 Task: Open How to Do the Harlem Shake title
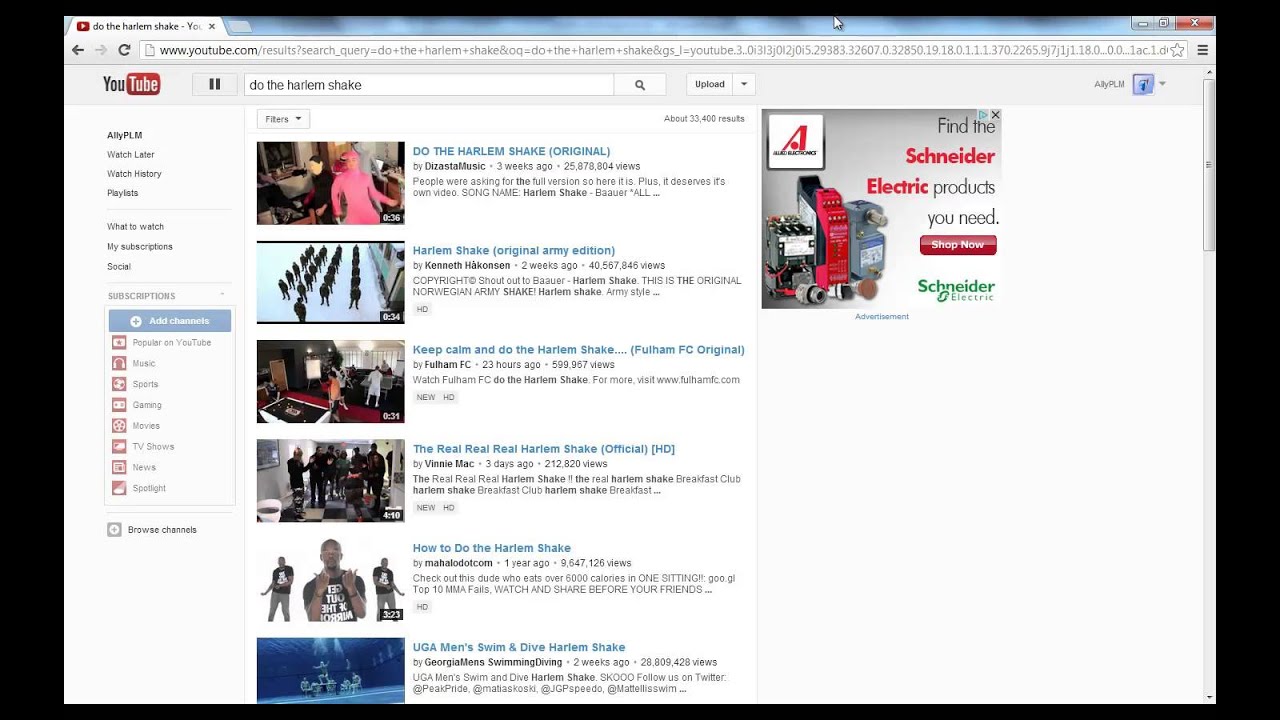pyautogui.click(x=492, y=547)
